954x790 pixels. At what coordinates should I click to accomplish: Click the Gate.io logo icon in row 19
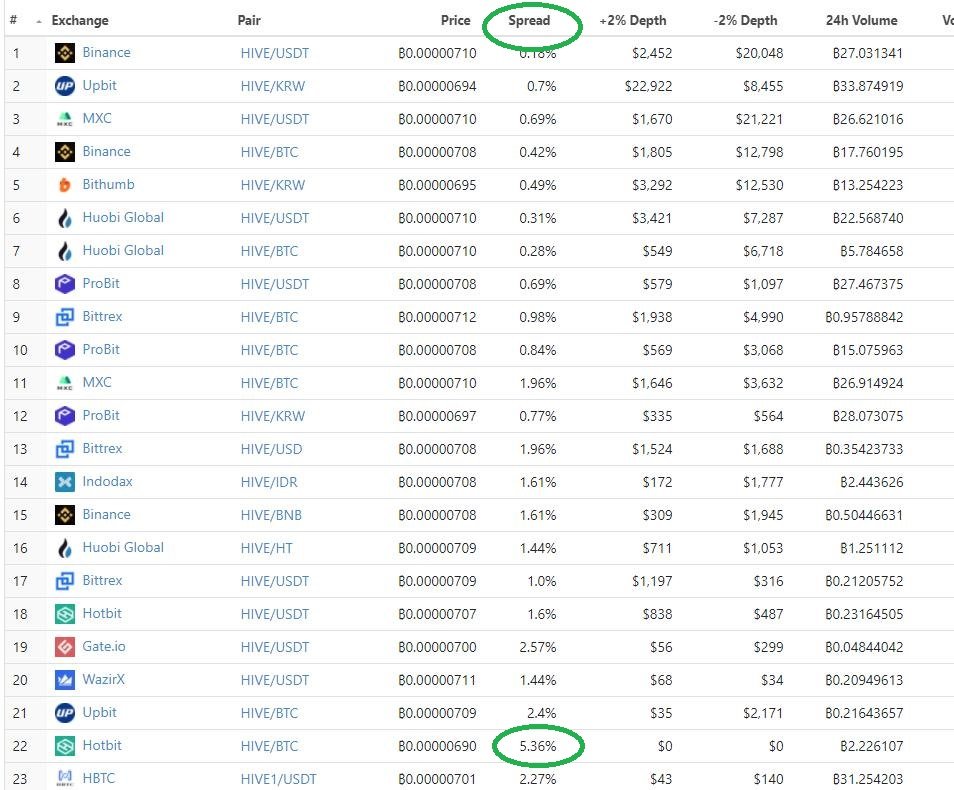(x=64, y=647)
